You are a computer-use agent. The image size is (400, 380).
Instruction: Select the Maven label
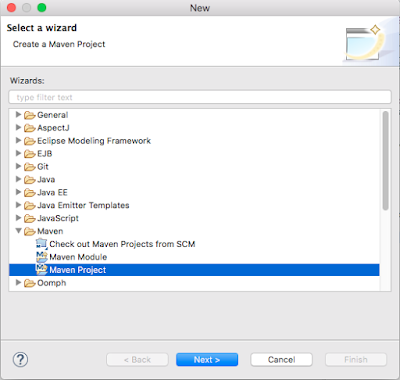coord(50,231)
